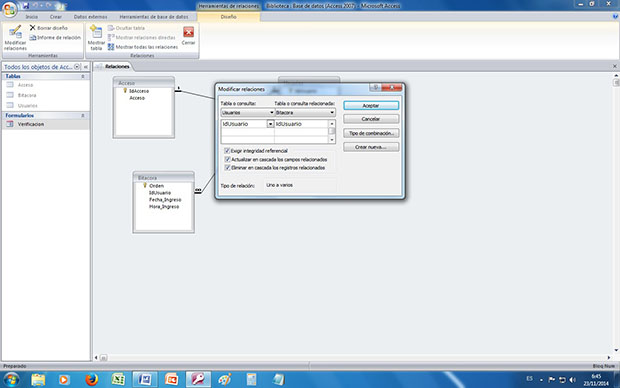620x388 pixels.
Task: Toggle Actualizar en cascada los campos relacionados
Action: click(227, 159)
